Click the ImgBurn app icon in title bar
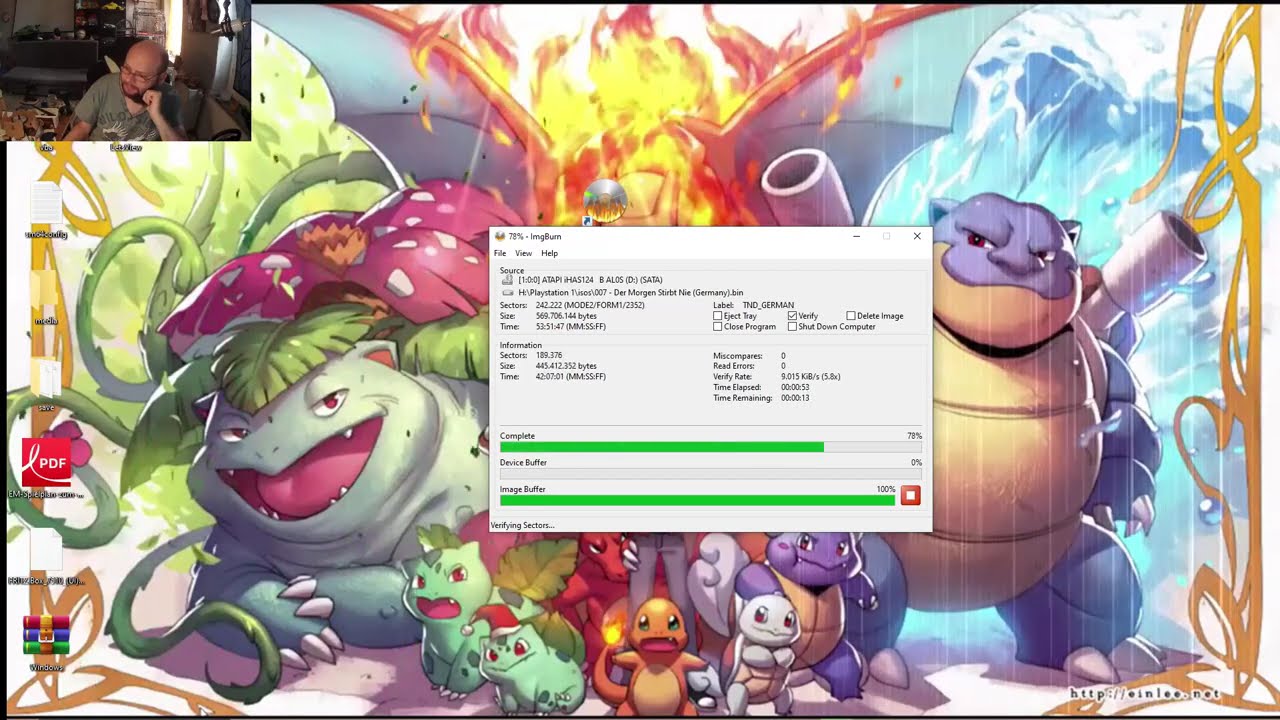This screenshot has height=720, width=1280. tap(500, 237)
